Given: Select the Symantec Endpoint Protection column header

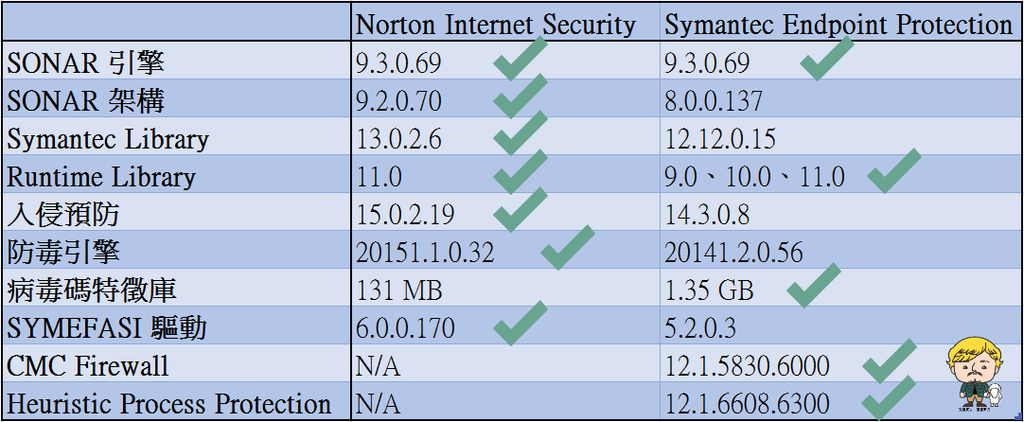Looking at the screenshot, I should click(839, 24).
